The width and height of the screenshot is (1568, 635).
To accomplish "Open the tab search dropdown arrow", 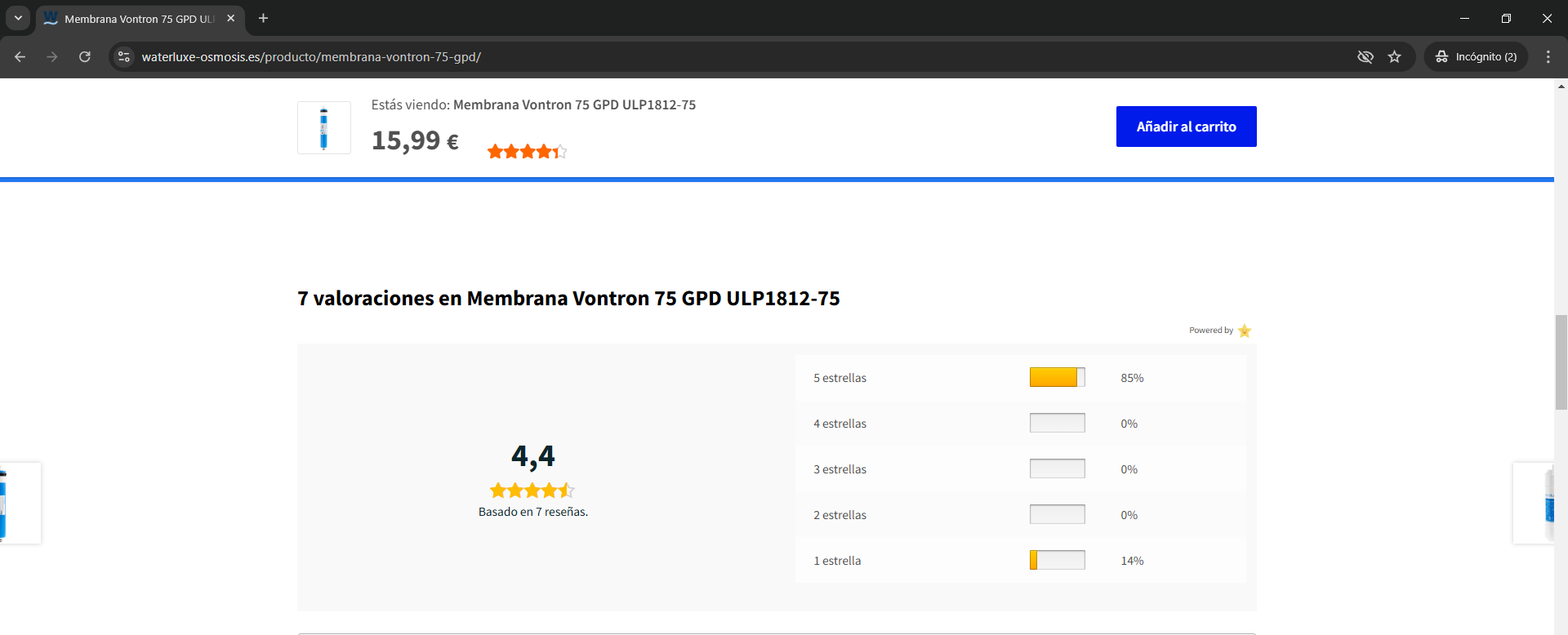I will [18, 18].
